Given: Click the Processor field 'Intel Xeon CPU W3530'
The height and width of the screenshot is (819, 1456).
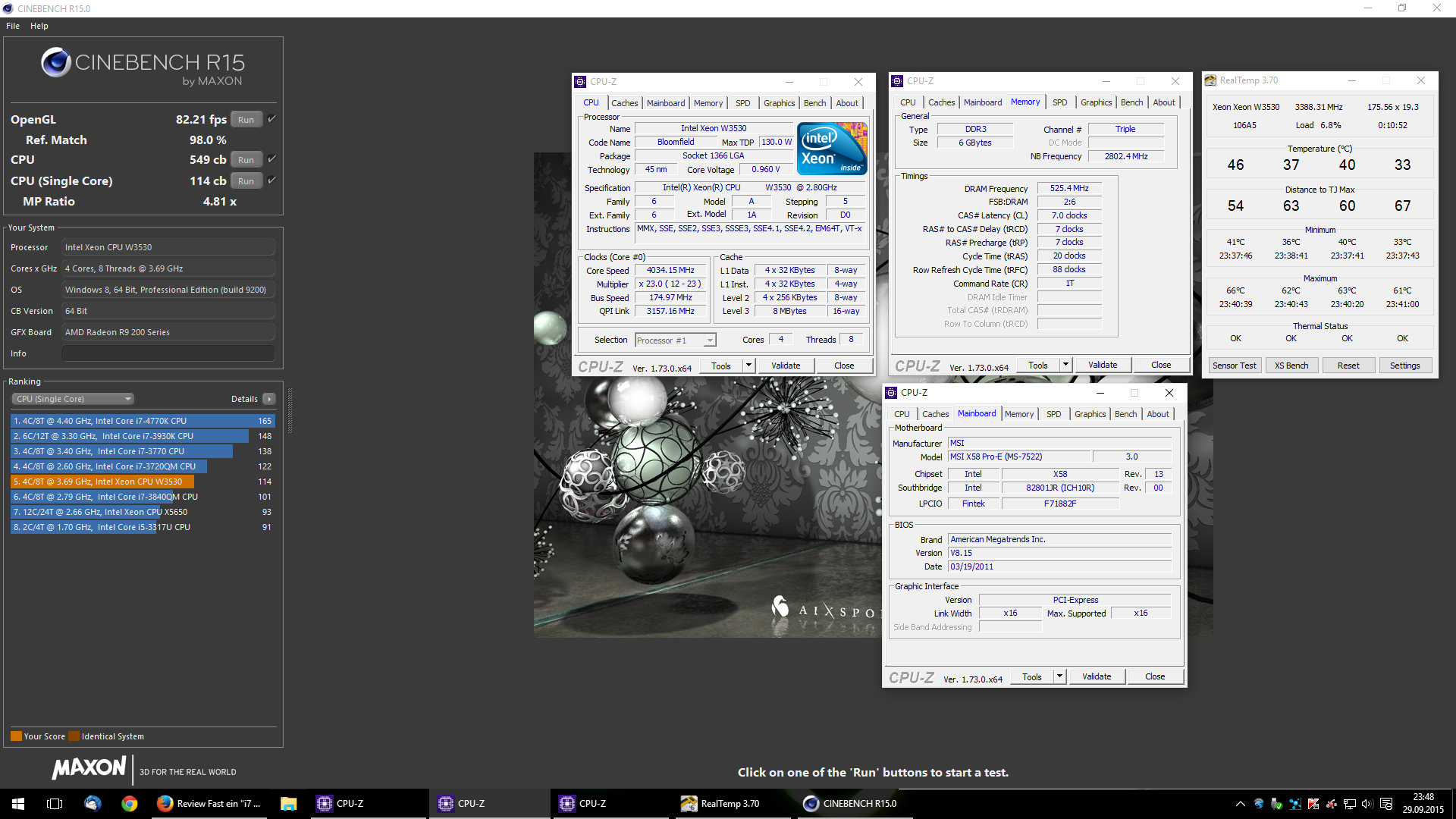Looking at the screenshot, I should pos(168,247).
